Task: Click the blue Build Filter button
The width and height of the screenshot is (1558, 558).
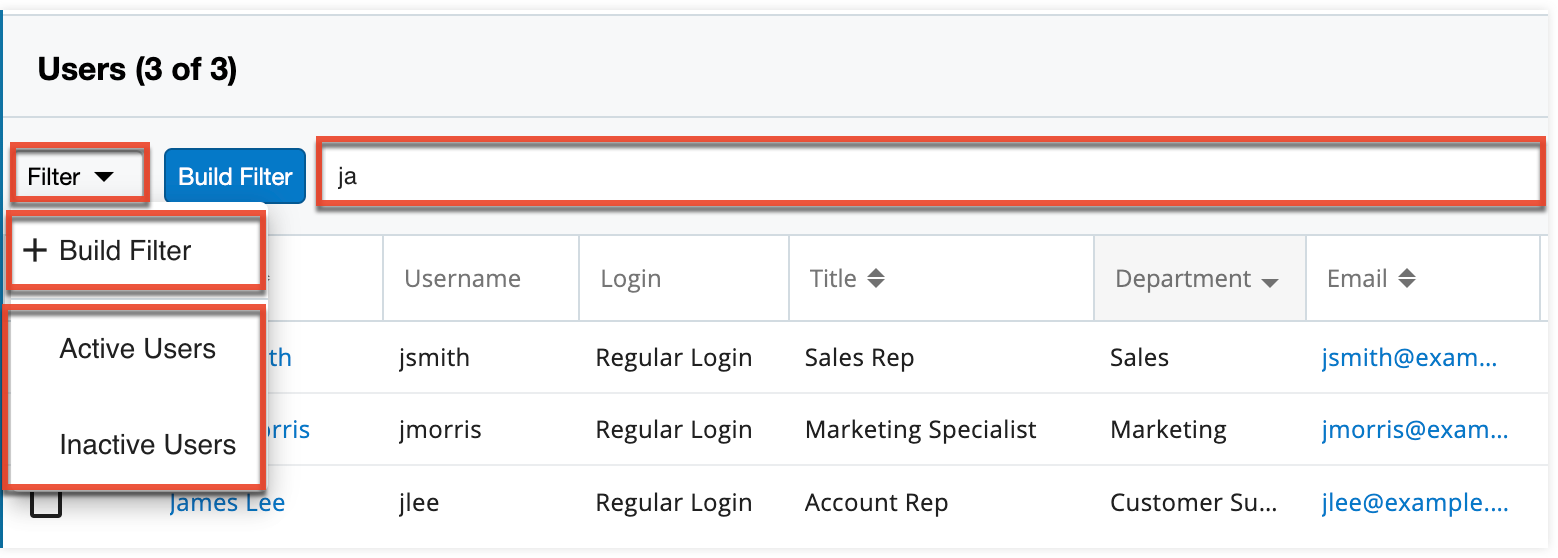Action: 235,177
